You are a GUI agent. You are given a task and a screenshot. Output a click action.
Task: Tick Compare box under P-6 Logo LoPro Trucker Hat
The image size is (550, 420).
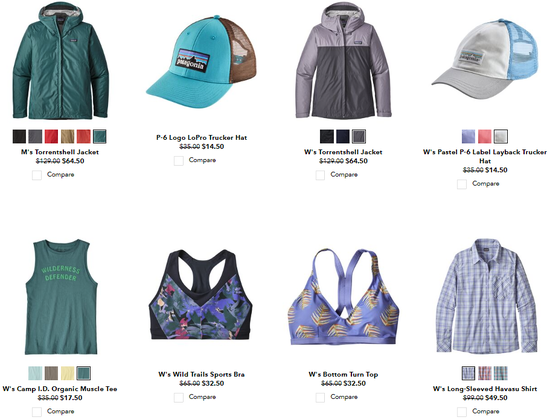[179, 161]
